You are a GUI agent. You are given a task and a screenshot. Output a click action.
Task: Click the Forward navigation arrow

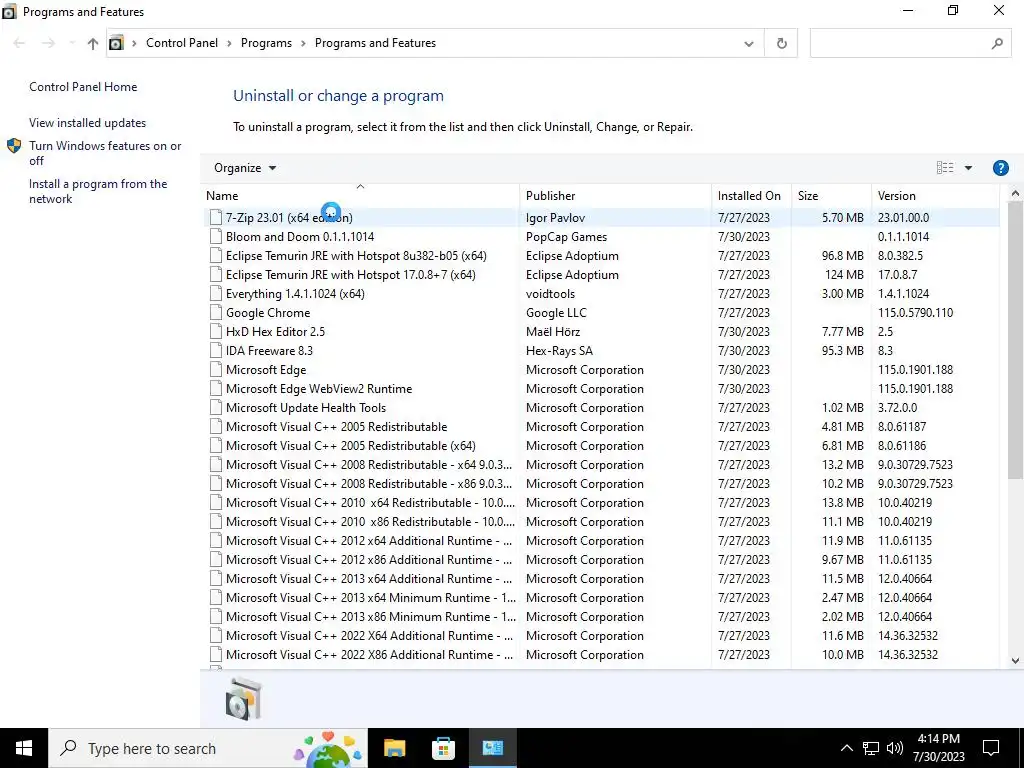[48, 43]
